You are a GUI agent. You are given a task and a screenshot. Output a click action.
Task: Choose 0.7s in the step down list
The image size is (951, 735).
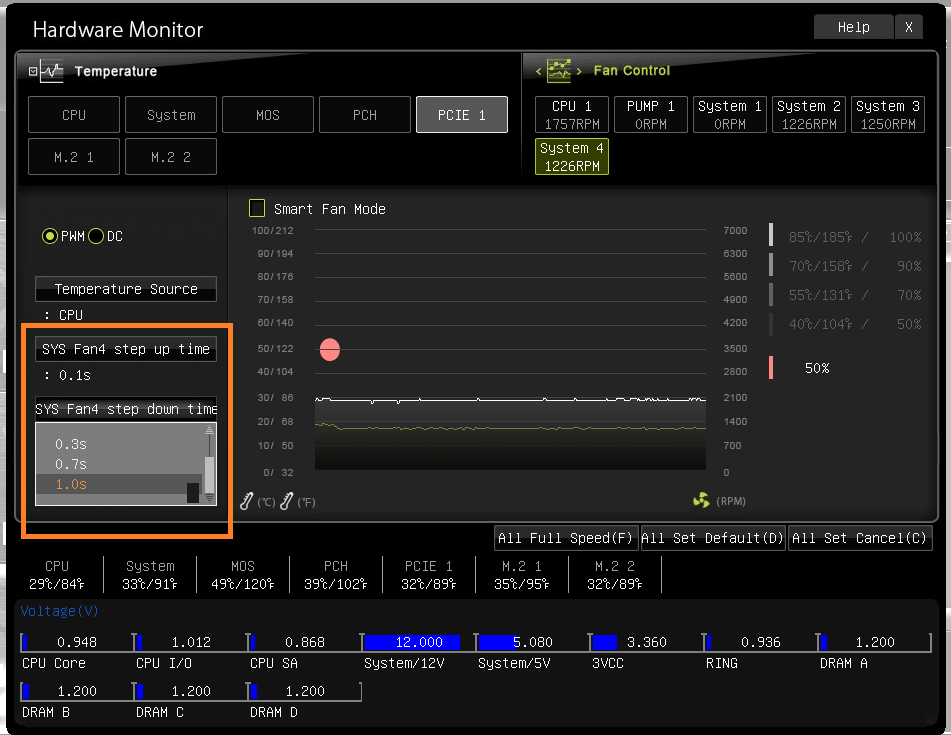coord(71,464)
